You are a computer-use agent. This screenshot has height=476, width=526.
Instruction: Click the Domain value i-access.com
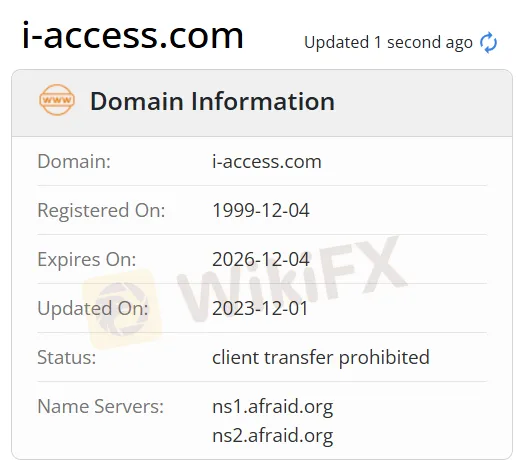point(267,162)
